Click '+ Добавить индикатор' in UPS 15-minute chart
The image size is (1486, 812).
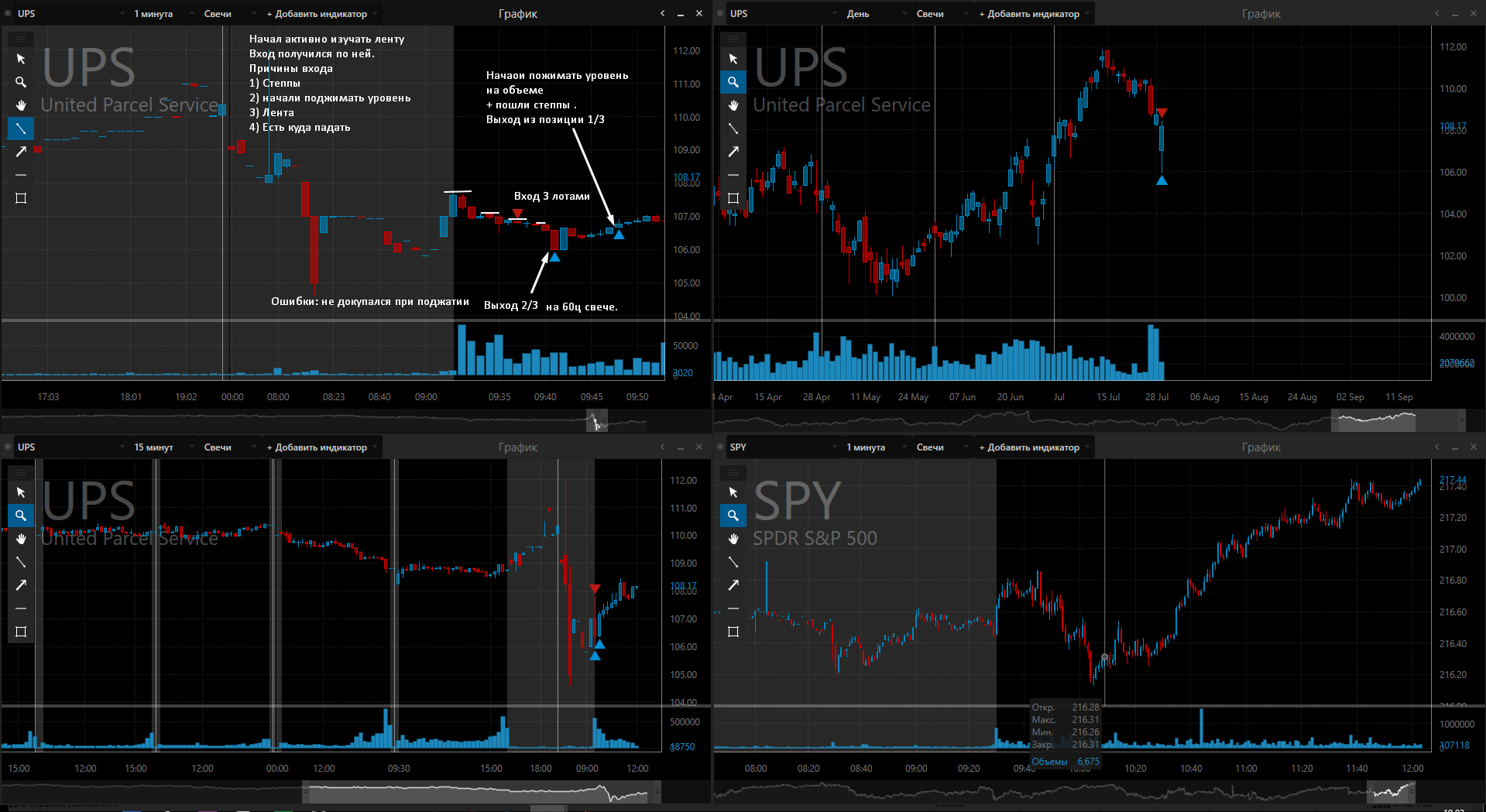pos(321,447)
